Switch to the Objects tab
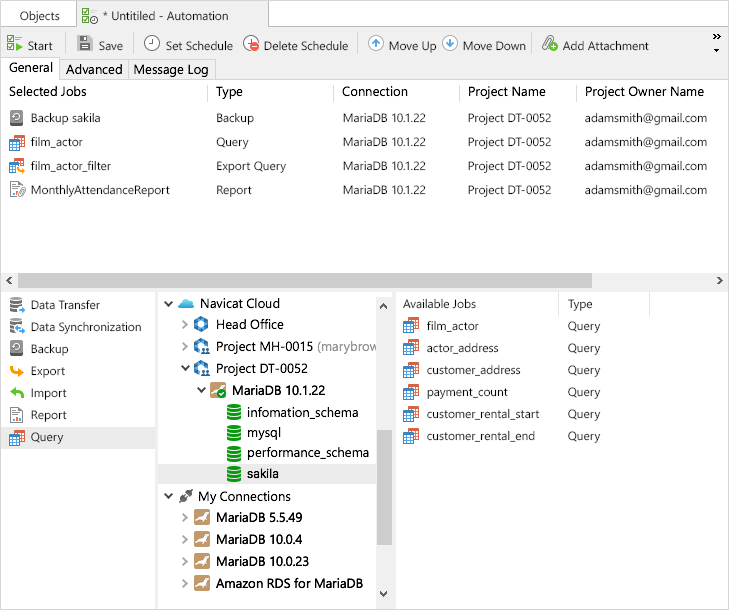This screenshot has width=729, height=610. (x=39, y=15)
